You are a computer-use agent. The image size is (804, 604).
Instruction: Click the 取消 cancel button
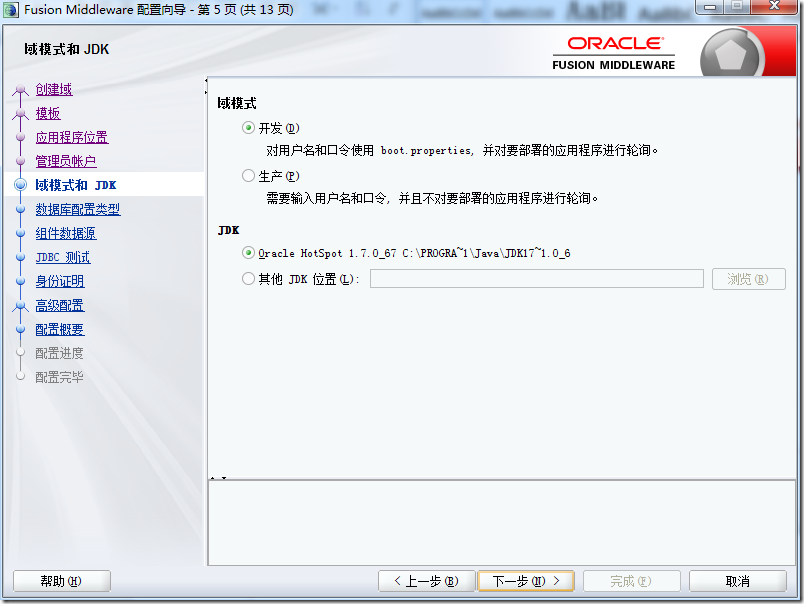(x=737, y=581)
